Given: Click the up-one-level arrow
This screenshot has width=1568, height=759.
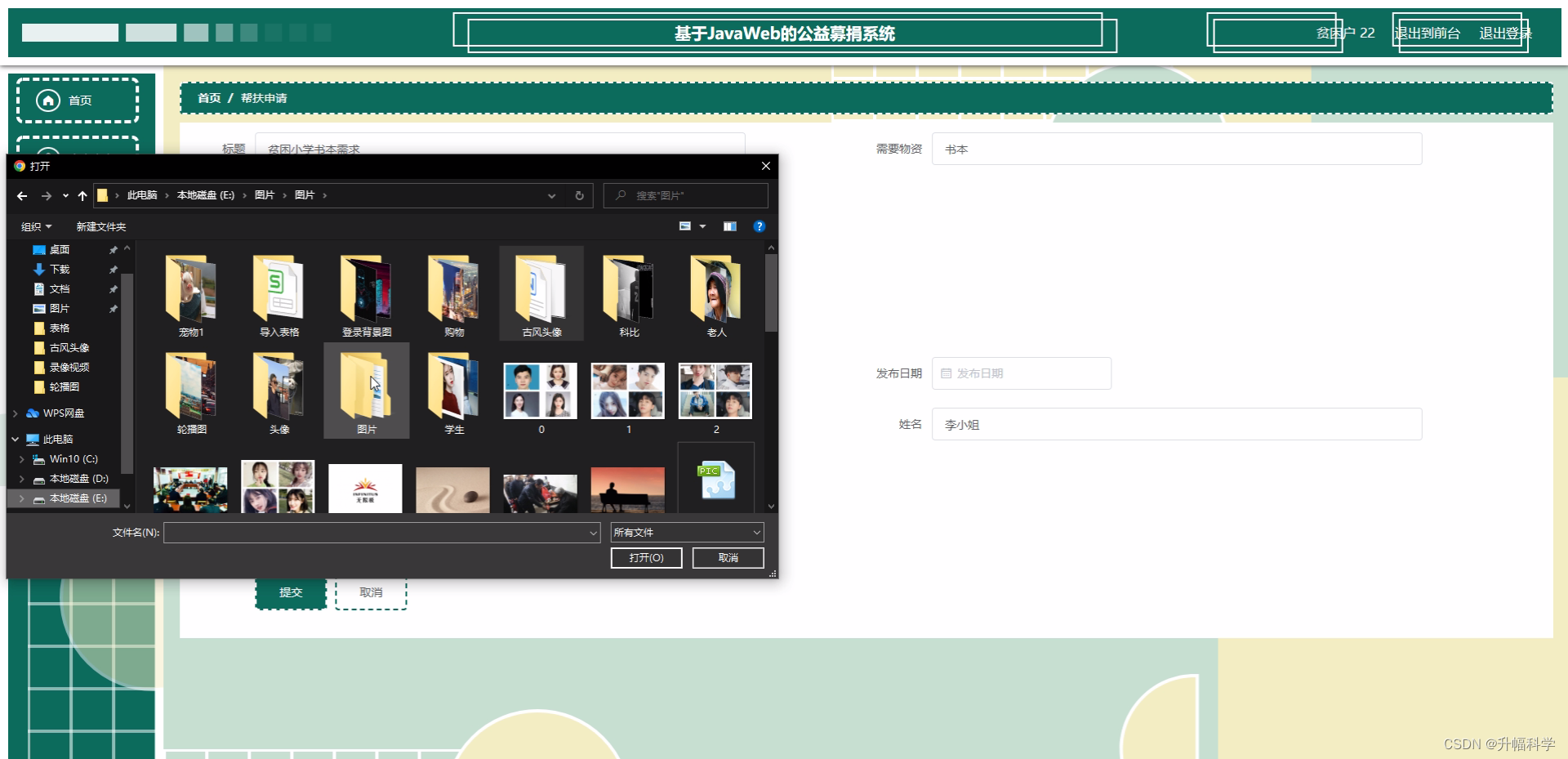Looking at the screenshot, I should point(82,196).
